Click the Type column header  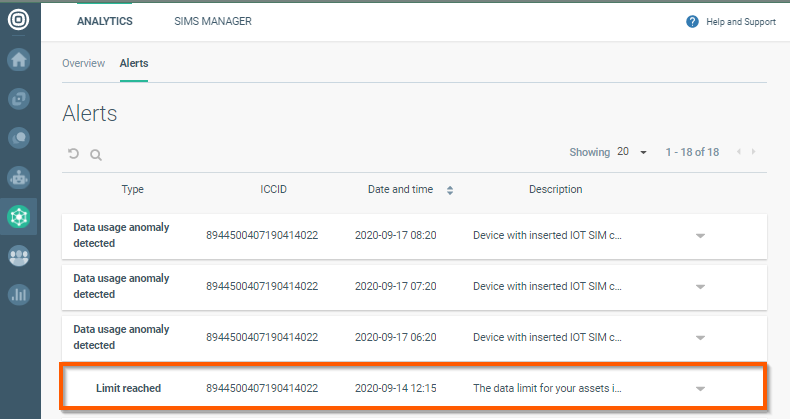point(133,189)
